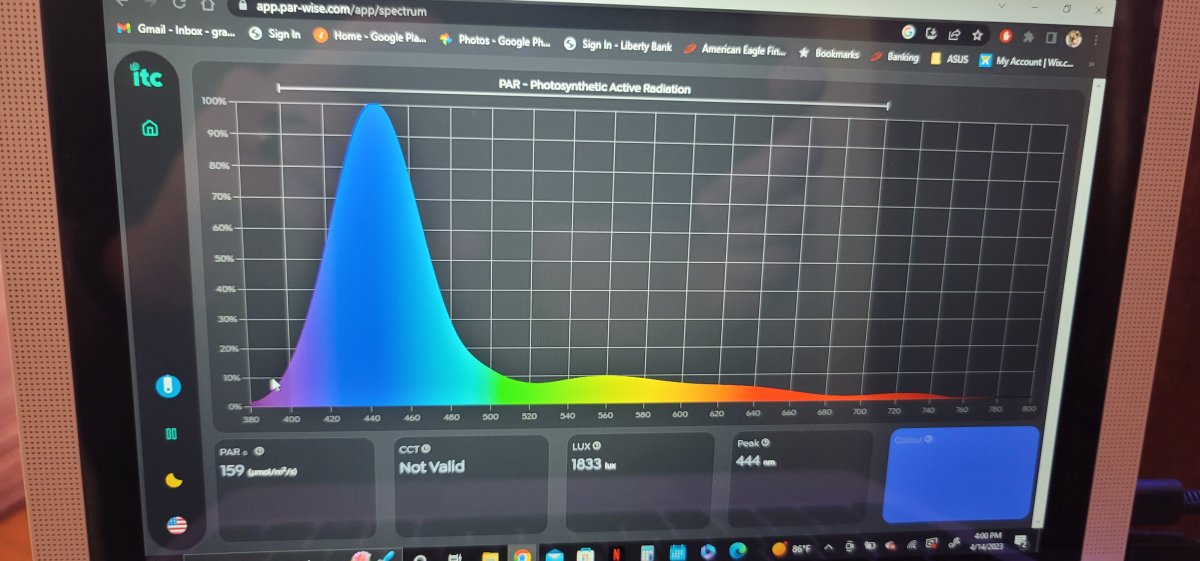Expand the hidden bookmarks overflow chevron
Viewport: 1200px width, 561px height.
tap(1090, 63)
